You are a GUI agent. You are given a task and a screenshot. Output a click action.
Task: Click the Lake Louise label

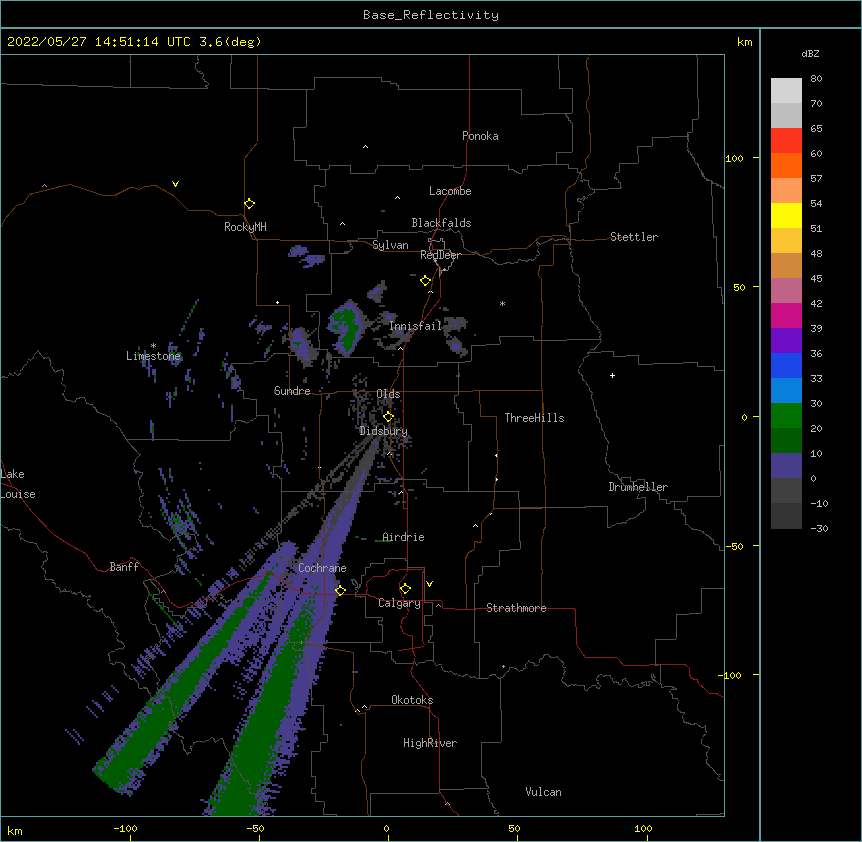(x=18, y=484)
